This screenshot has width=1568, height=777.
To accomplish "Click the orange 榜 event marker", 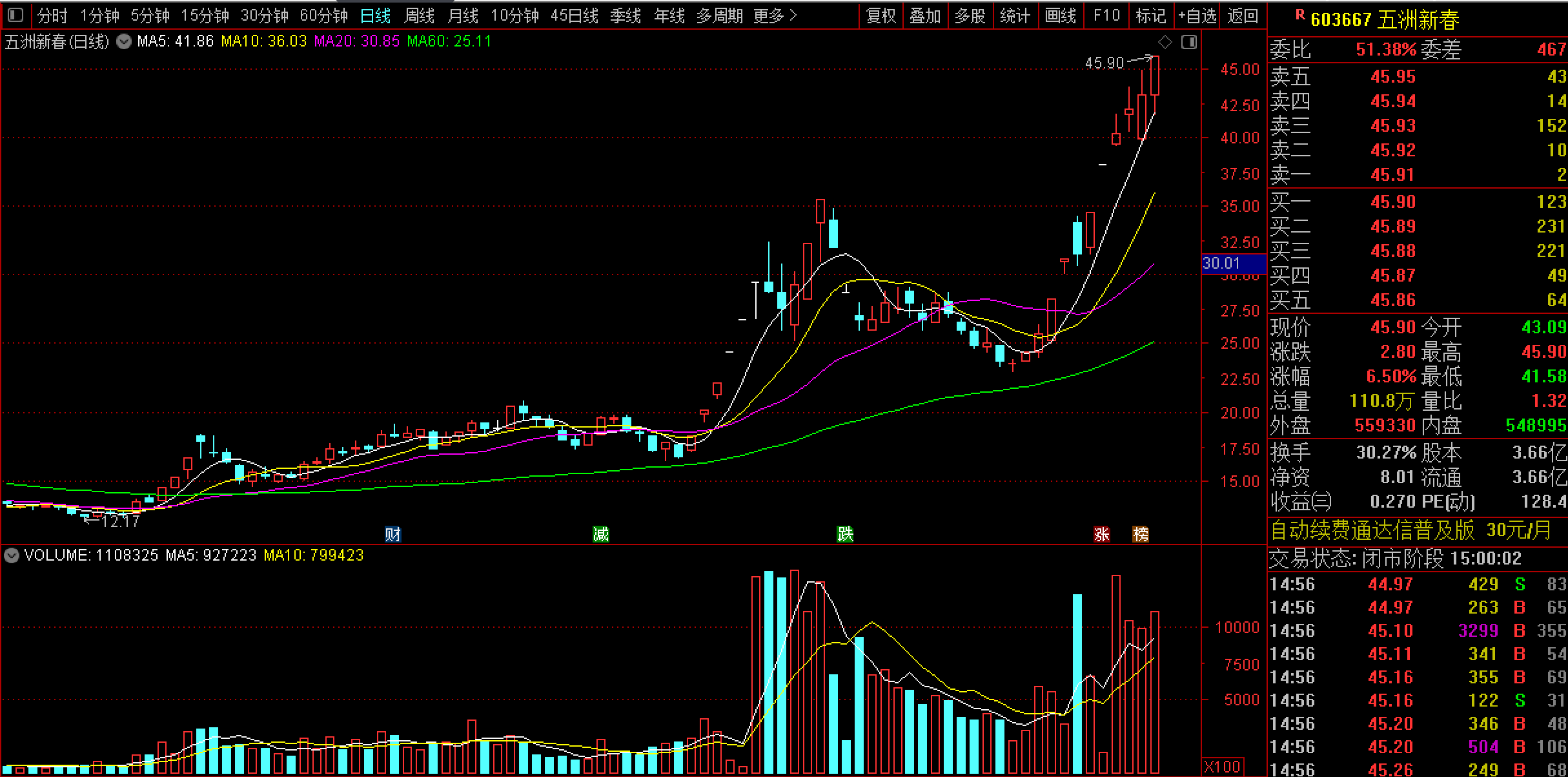I will point(1141,534).
